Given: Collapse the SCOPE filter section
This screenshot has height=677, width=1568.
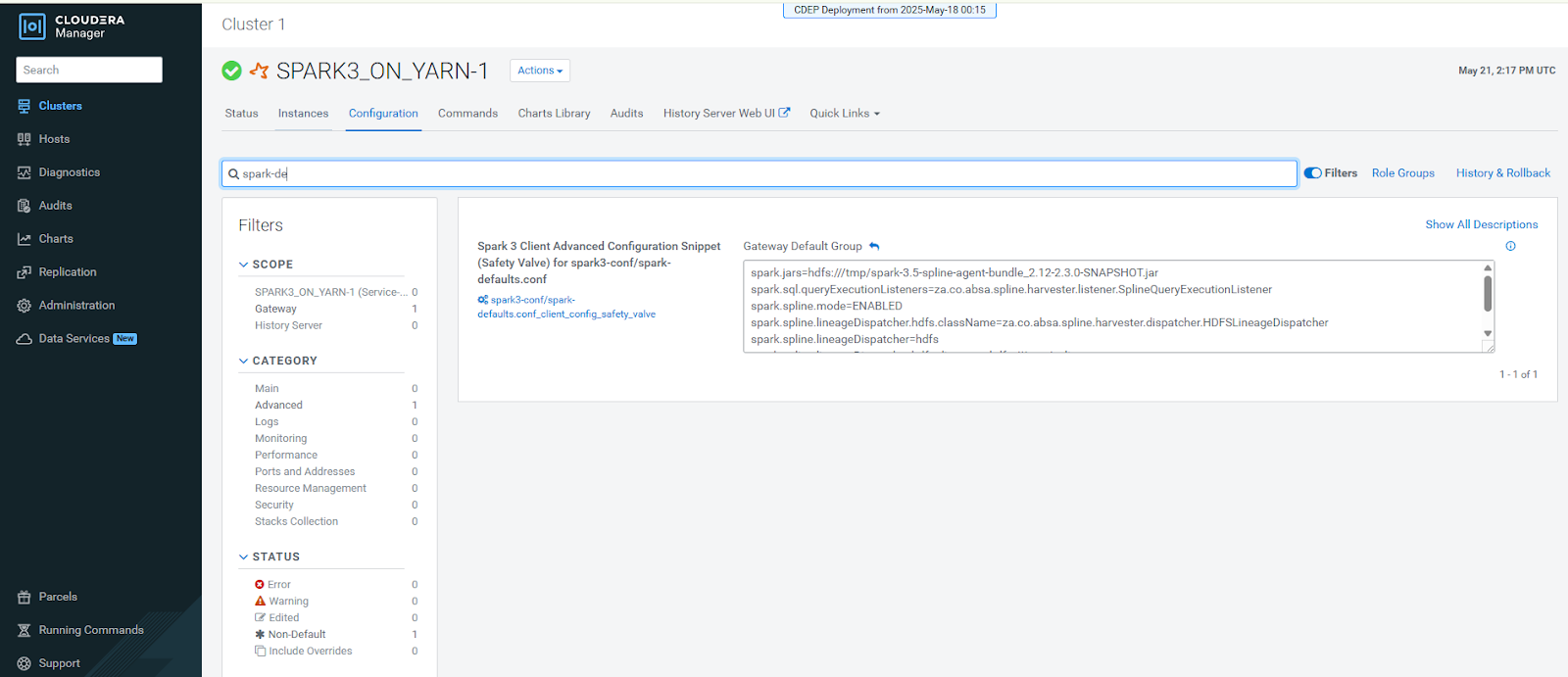Looking at the screenshot, I should tap(244, 265).
